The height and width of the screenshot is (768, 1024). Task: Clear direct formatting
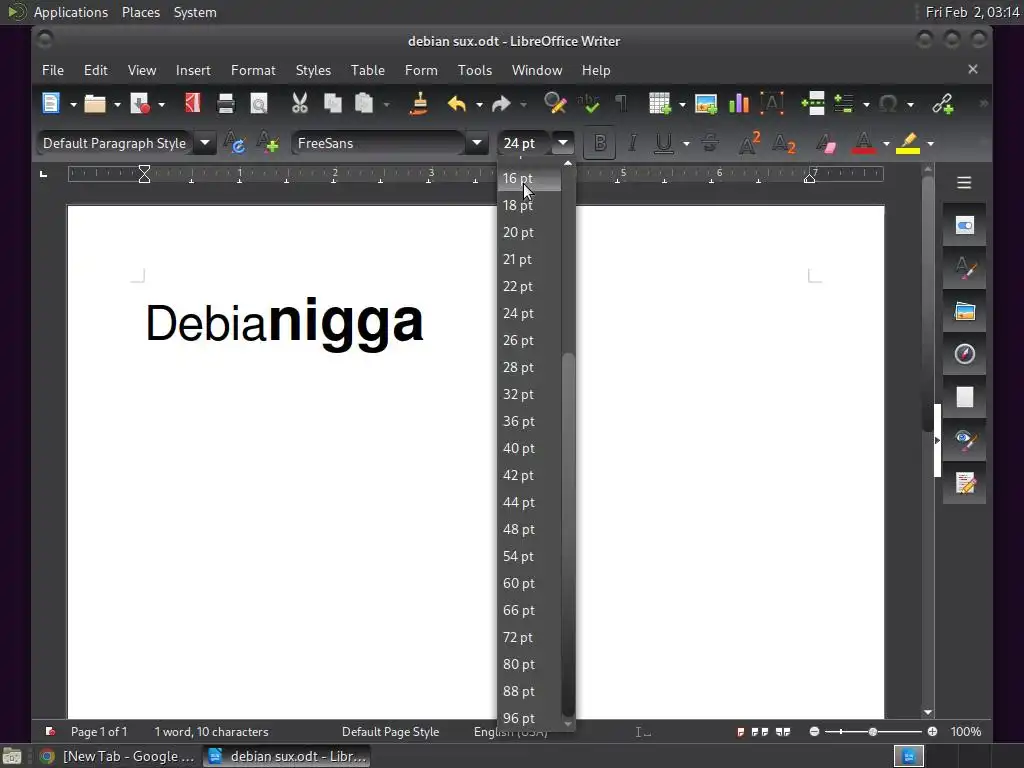pos(825,143)
